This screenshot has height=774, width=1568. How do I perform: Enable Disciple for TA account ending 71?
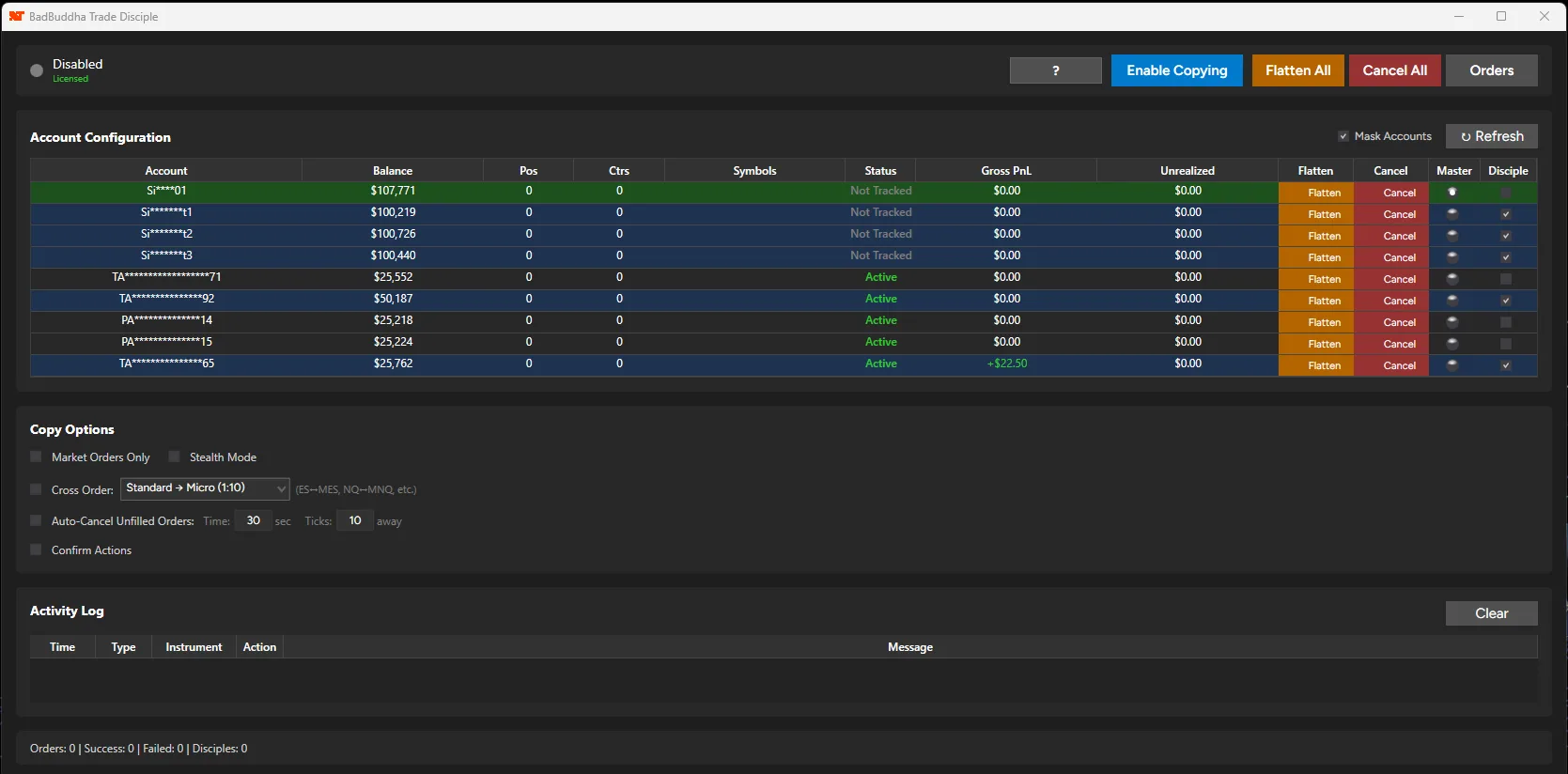pyautogui.click(x=1506, y=279)
